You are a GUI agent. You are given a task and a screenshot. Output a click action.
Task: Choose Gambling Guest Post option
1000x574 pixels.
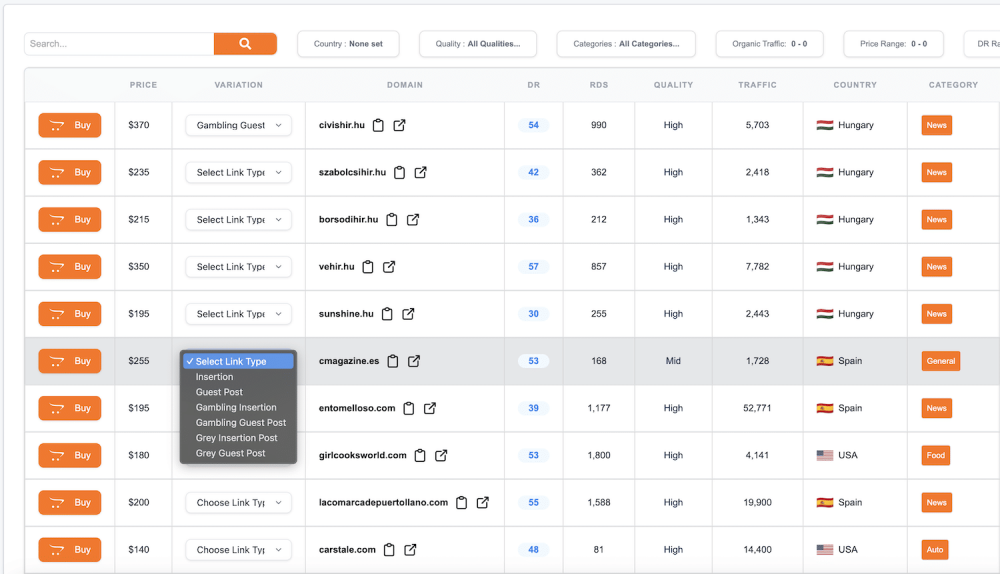pos(241,423)
